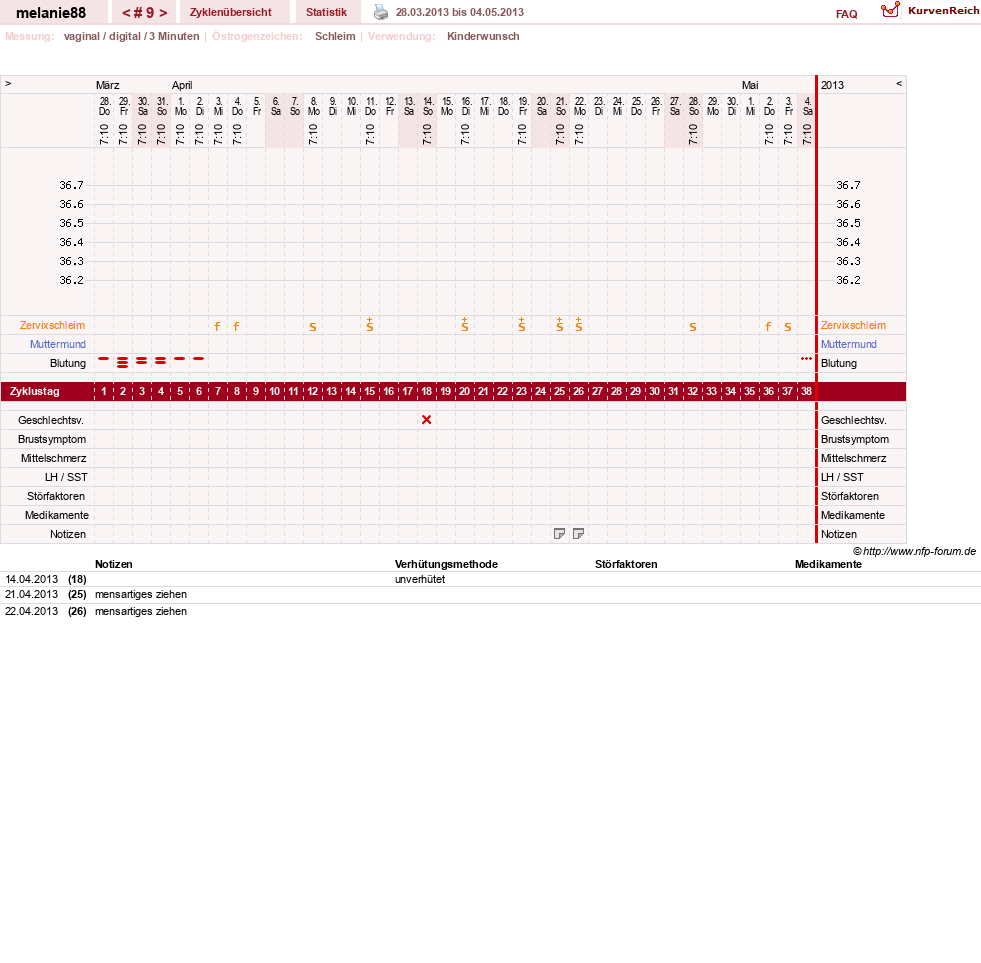
Task: Click the 'unverhütet' entry for 14.04.2013
Action: (x=420, y=579)
